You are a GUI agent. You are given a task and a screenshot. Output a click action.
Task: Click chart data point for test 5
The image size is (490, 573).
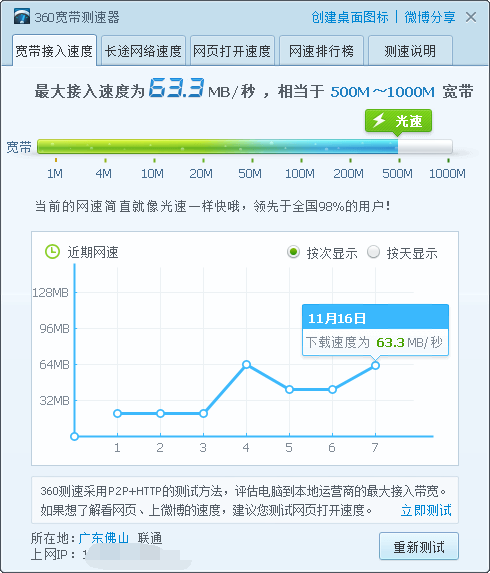[289, 390]
